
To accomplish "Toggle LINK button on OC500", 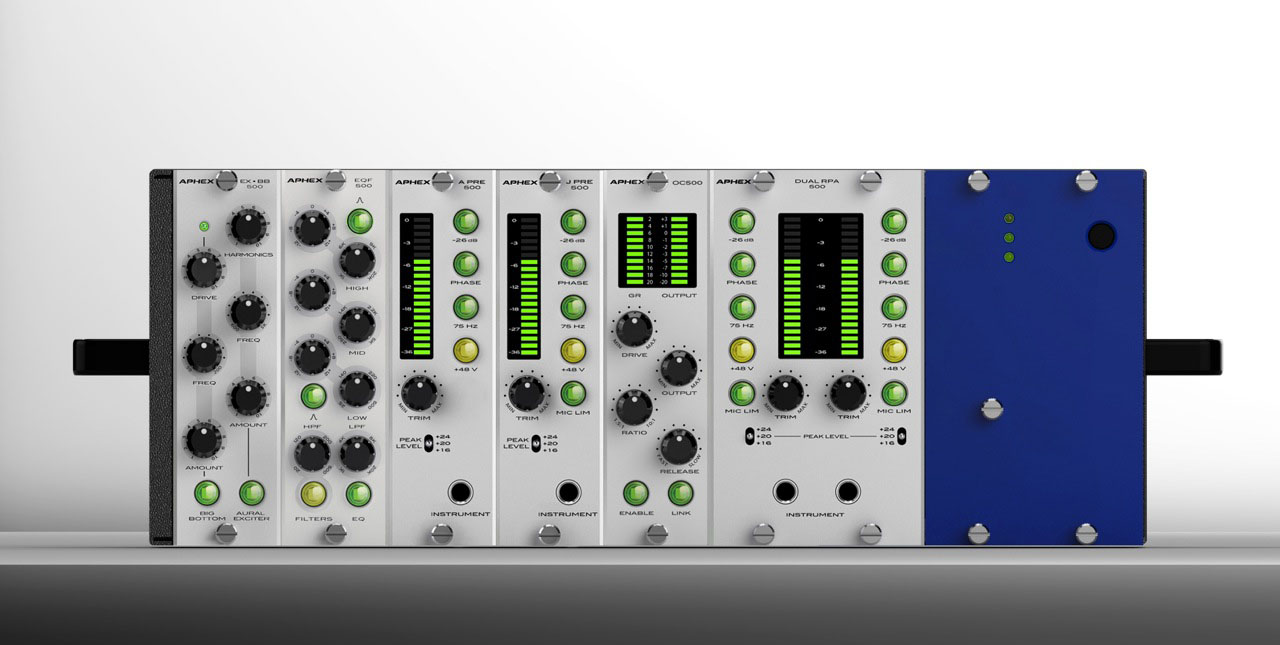I will click(x=681, y=492).
